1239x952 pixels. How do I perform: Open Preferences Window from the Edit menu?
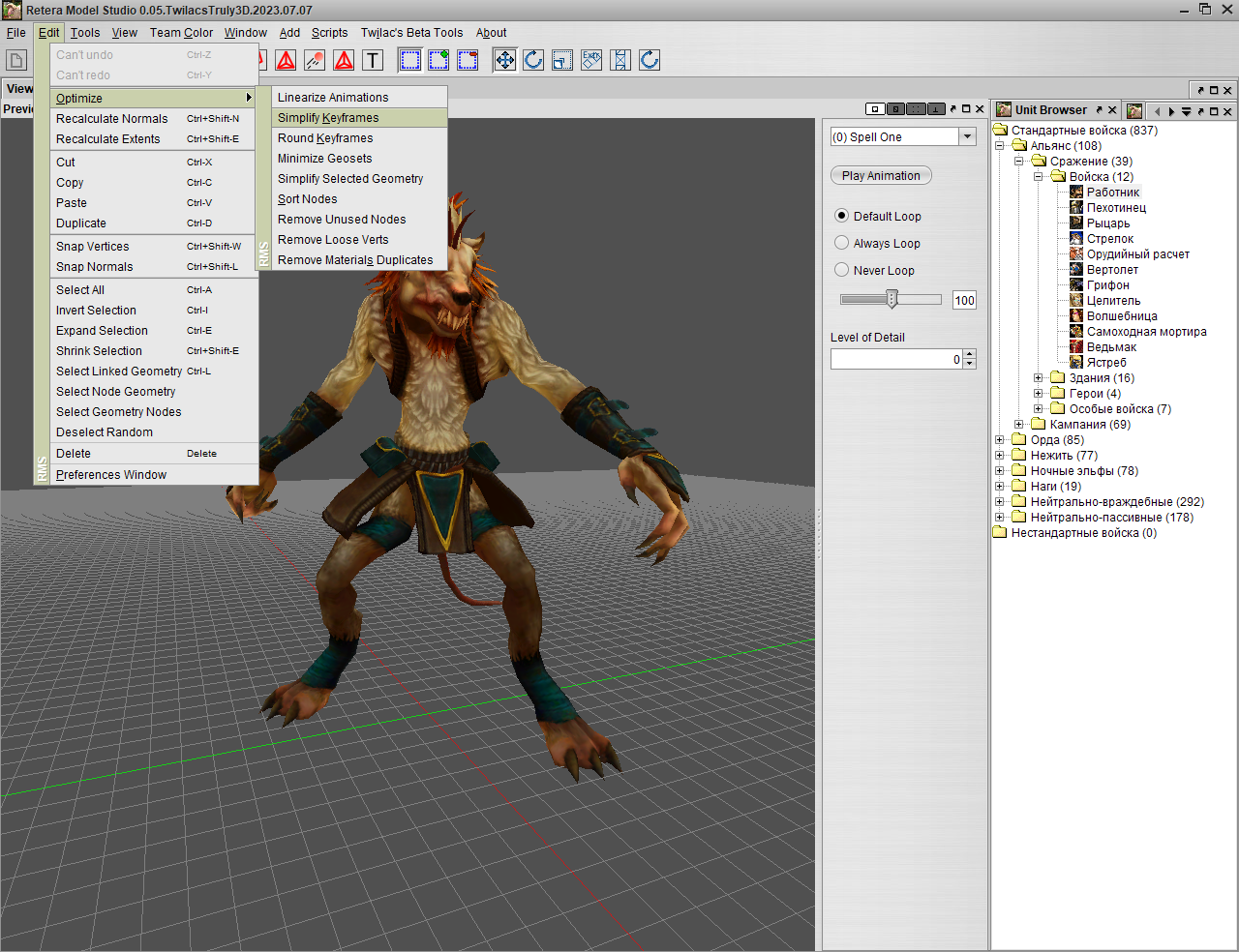click(x=154, y=475)
